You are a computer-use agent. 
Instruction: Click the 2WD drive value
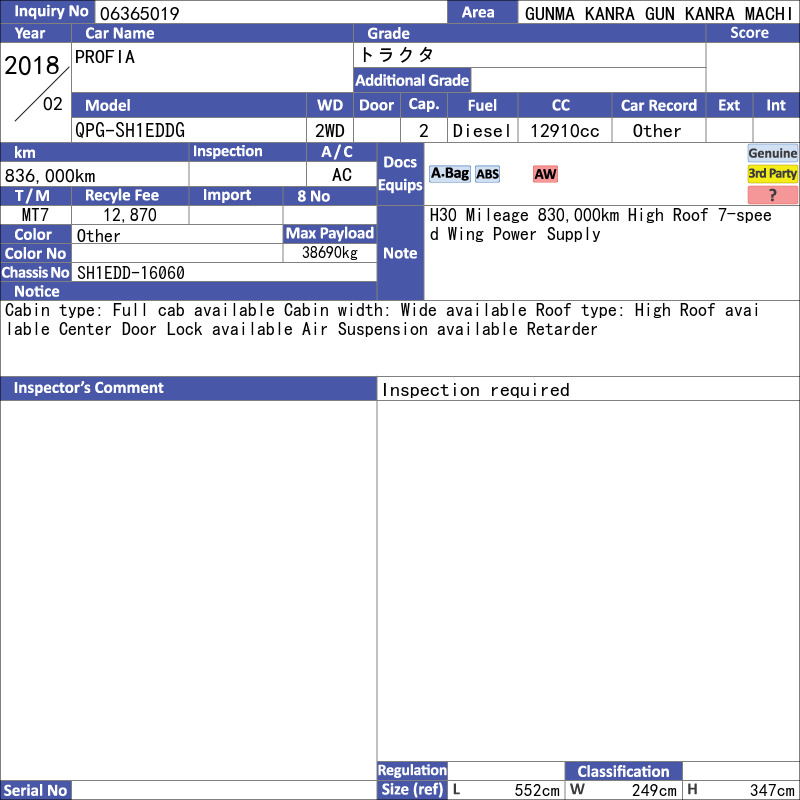330,131
